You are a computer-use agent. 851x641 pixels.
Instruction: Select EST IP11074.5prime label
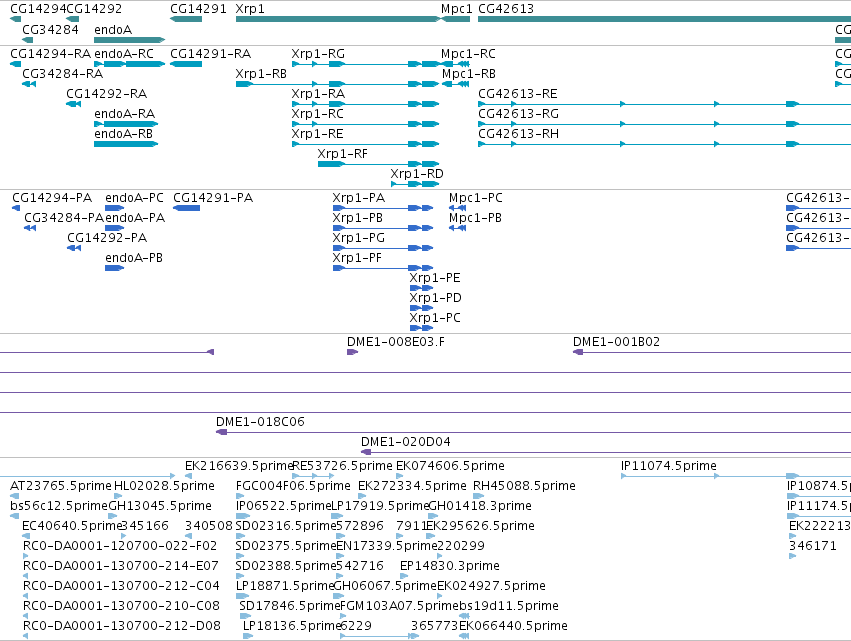click(x=669, y=466)
